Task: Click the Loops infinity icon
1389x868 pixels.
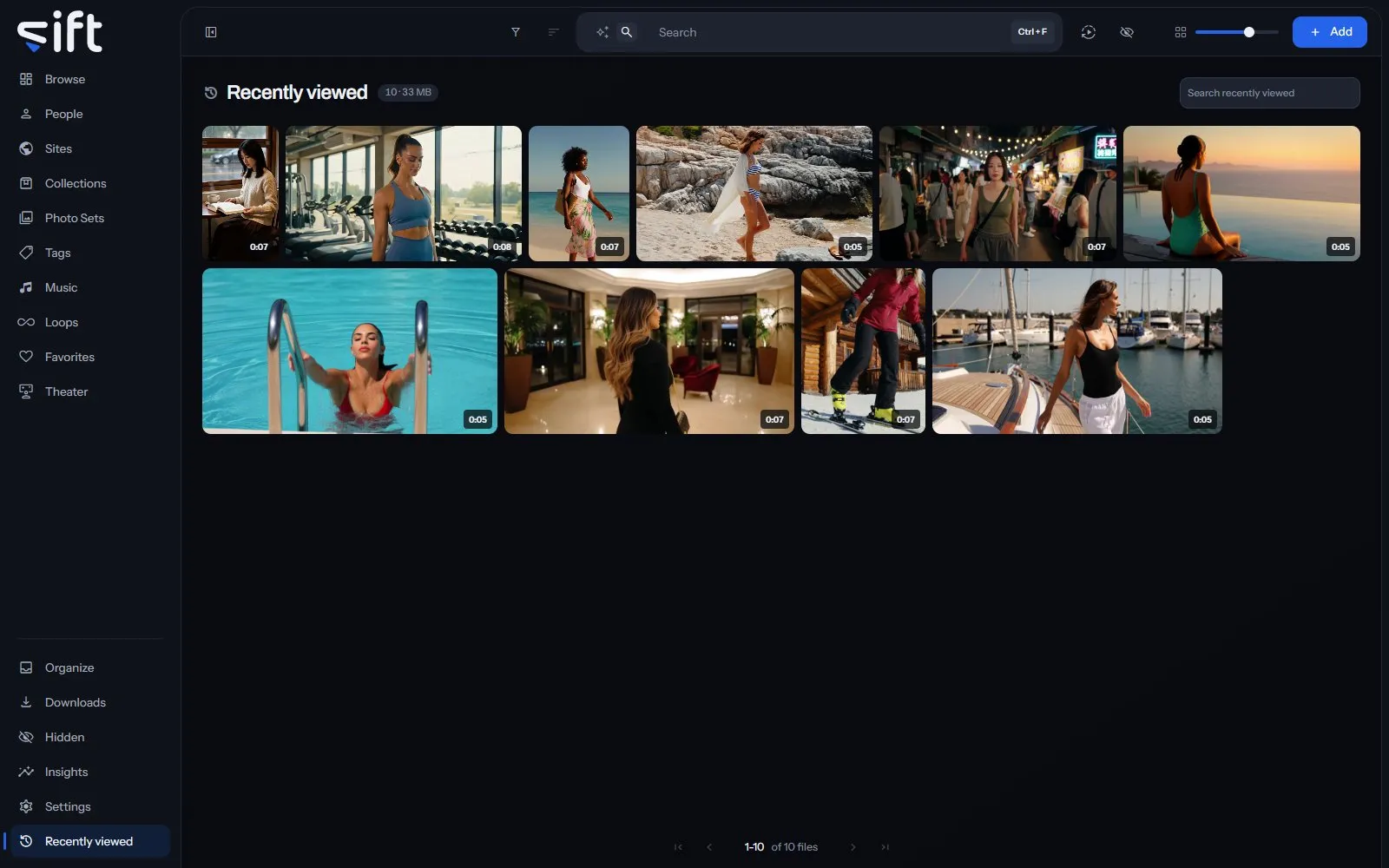Action: (x=26, y=322)
